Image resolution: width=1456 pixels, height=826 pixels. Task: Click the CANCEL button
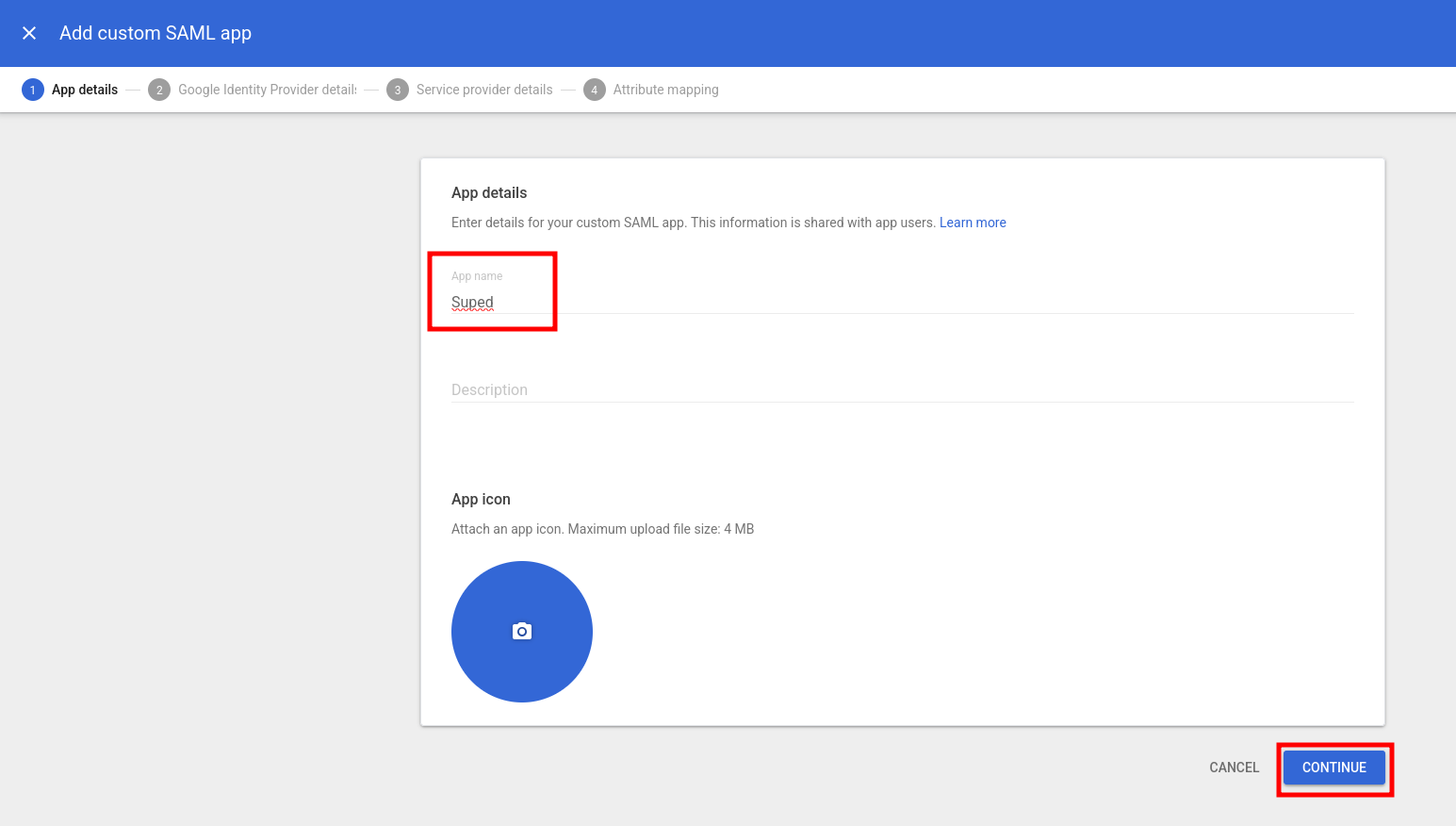(x=1234, y=768)
